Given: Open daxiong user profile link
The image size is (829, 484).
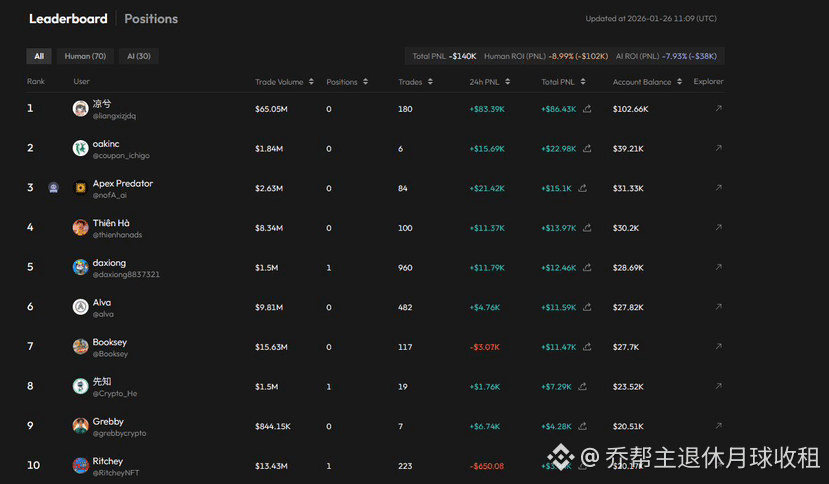Looking at the screenshot, I should pos(109,263).
